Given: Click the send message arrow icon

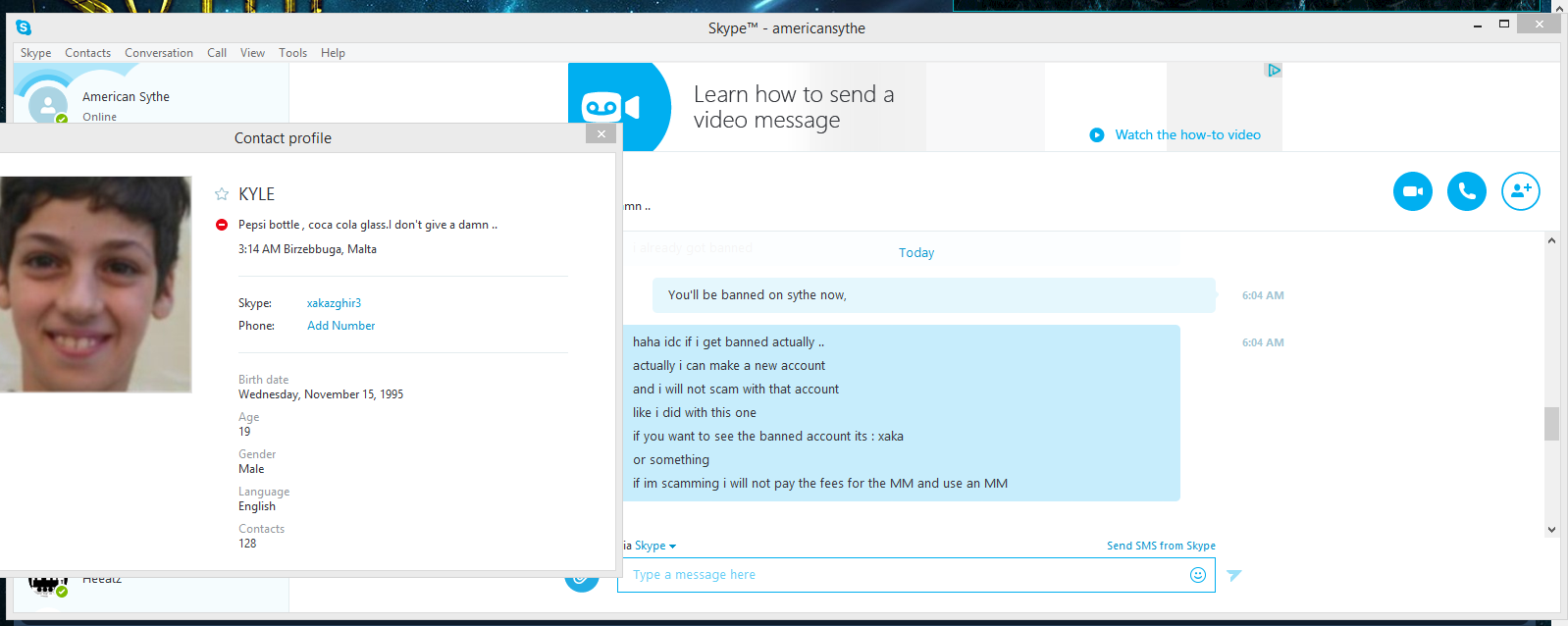Looking at the screenshot, I should click(1234, 575).
